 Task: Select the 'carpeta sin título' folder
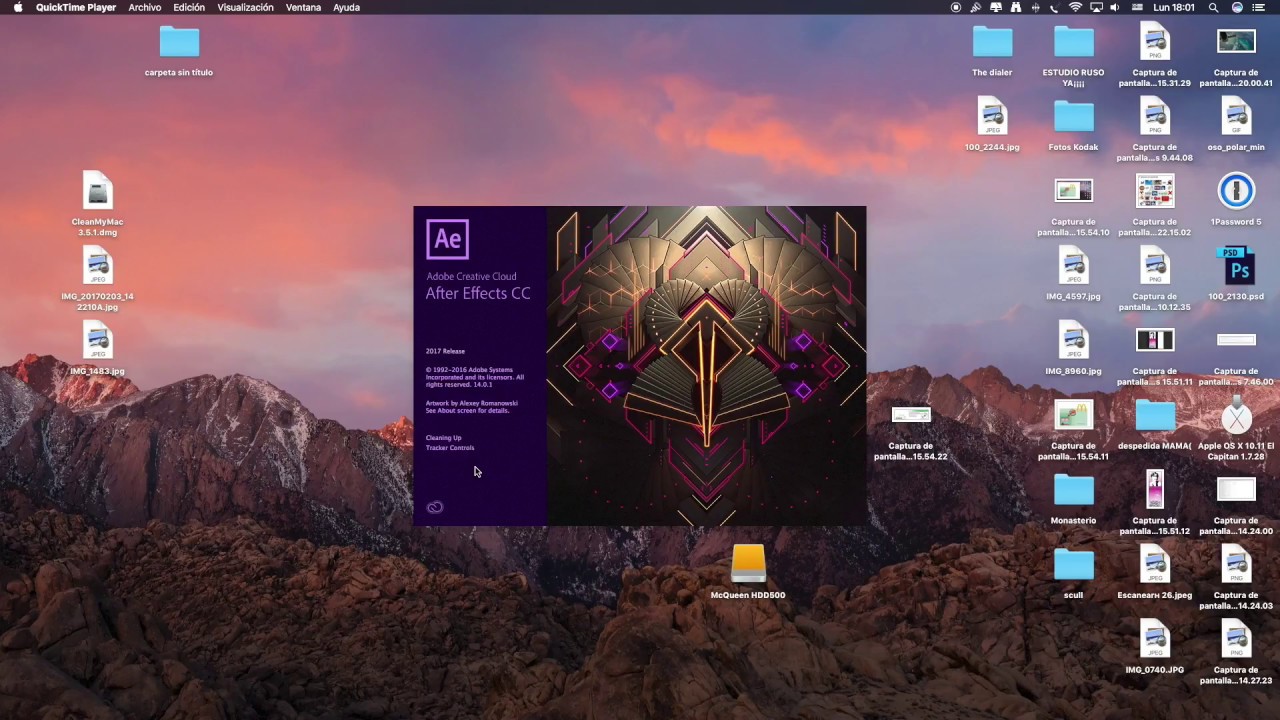[179, 42]
